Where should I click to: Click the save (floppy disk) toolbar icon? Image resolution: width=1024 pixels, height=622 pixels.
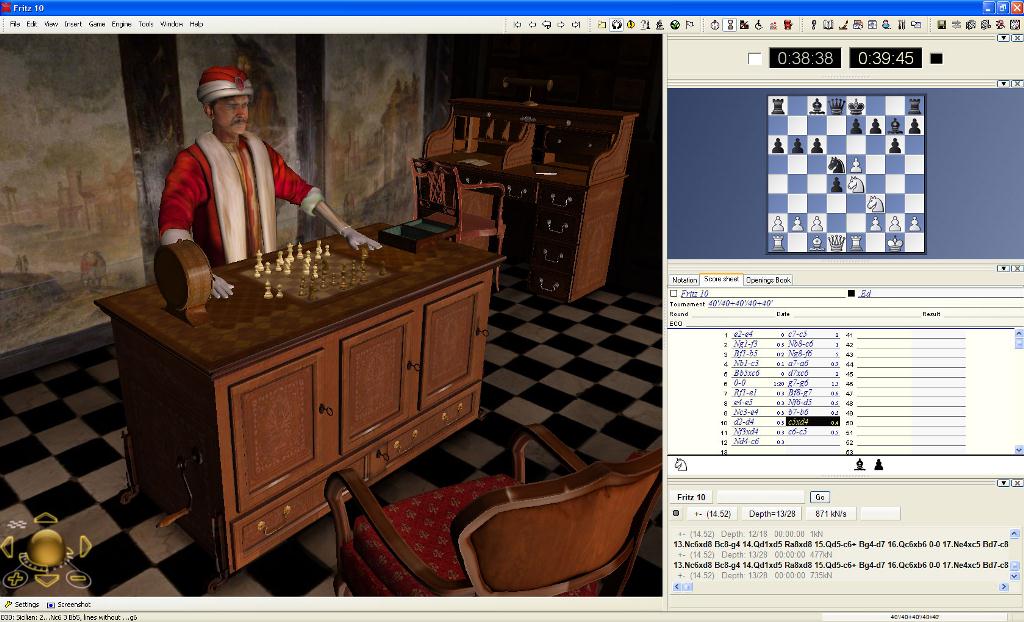point(941,24)
